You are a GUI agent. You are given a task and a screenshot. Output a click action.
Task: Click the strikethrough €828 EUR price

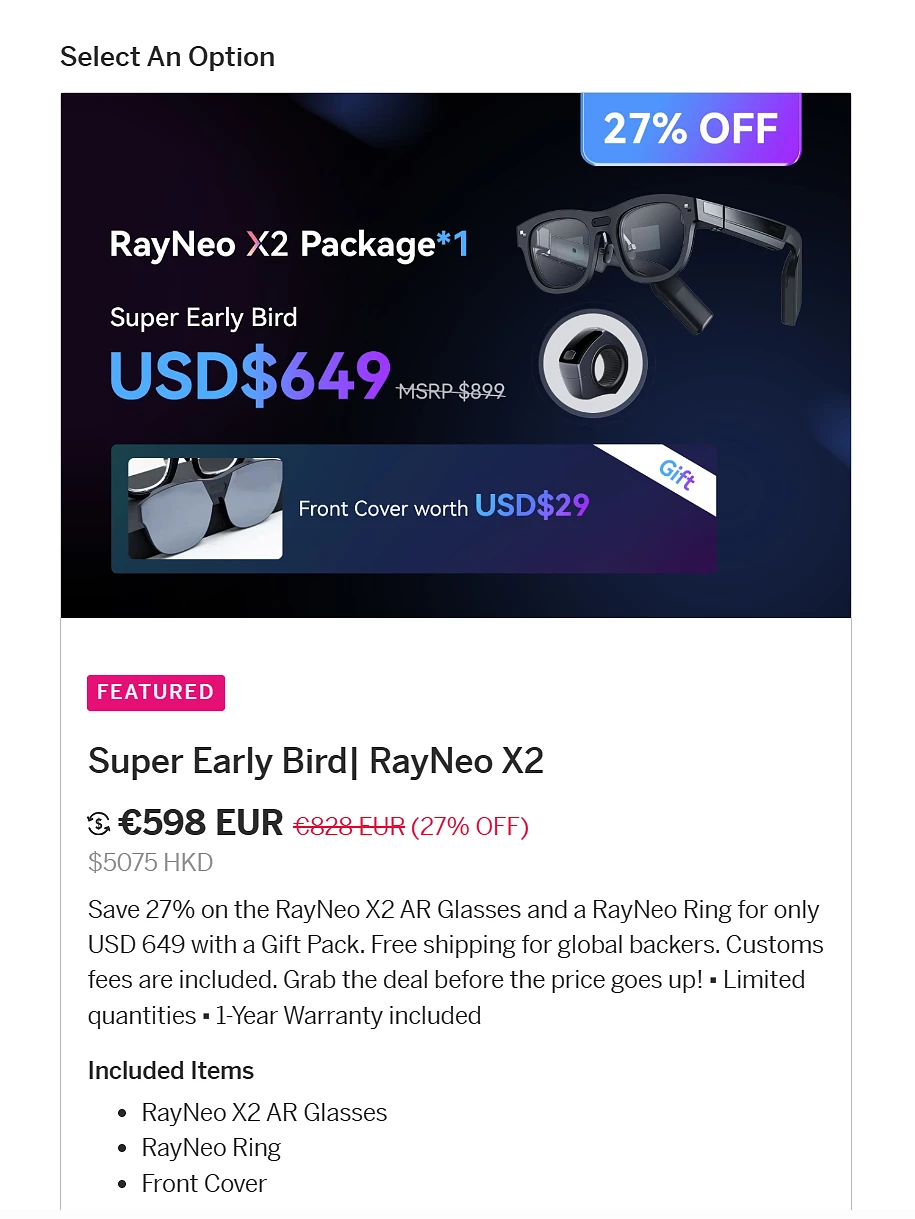(349, 826)
